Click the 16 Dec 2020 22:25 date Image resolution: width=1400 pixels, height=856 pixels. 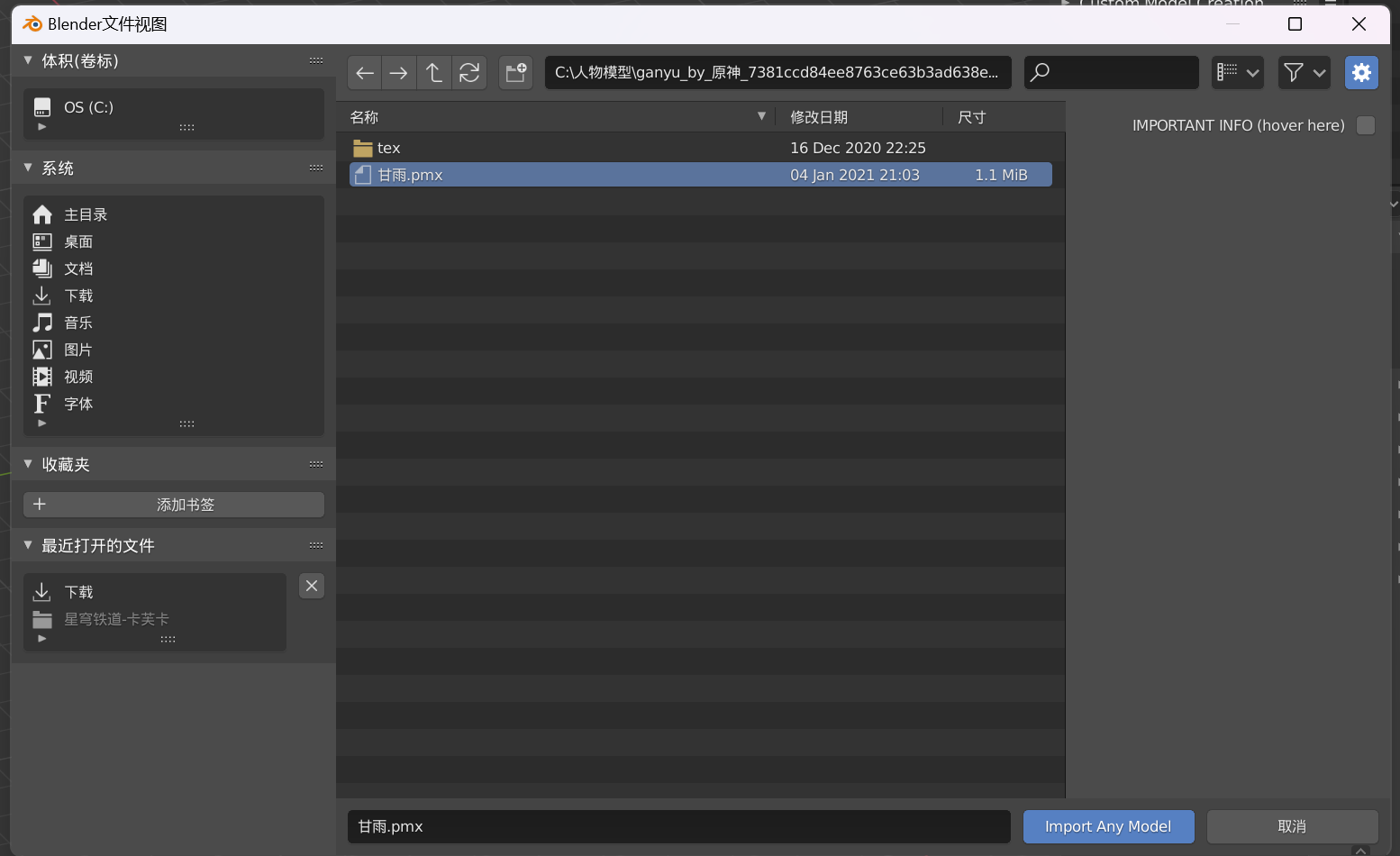click(x=858, y=148)
